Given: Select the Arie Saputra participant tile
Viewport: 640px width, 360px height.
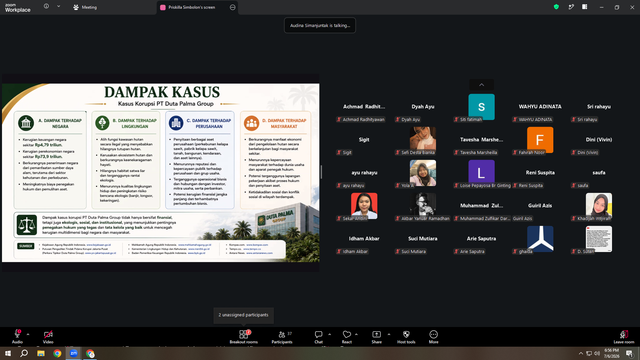Looking at the screenshot, I should [481, 239].
